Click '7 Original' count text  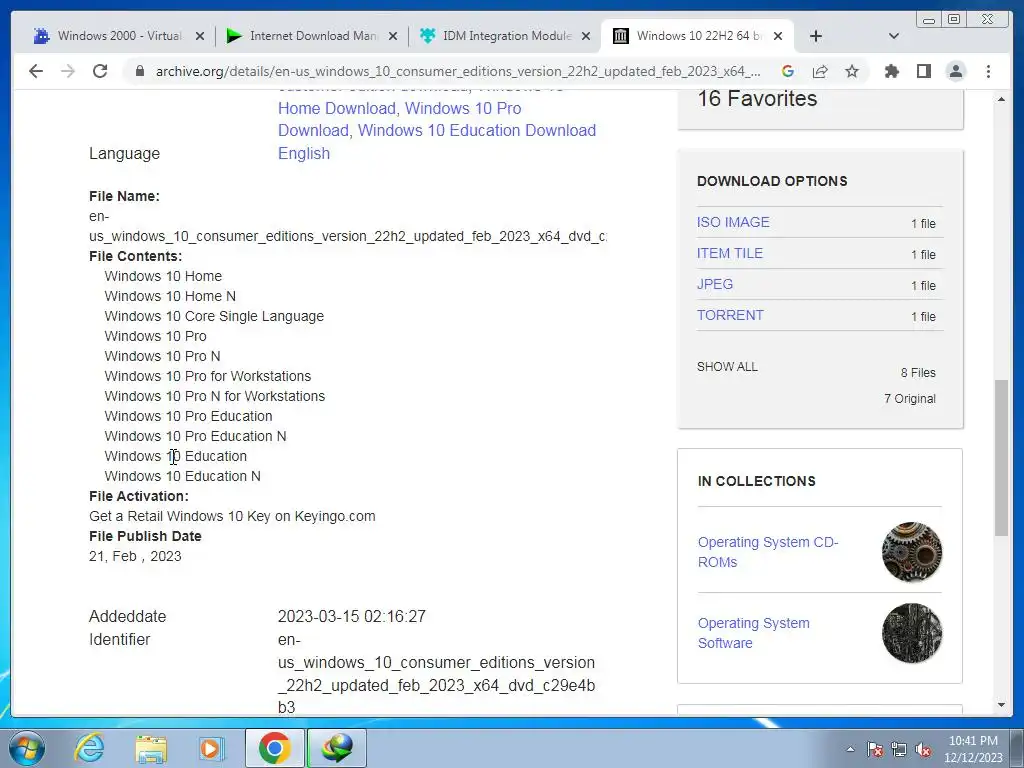(910, 398)
